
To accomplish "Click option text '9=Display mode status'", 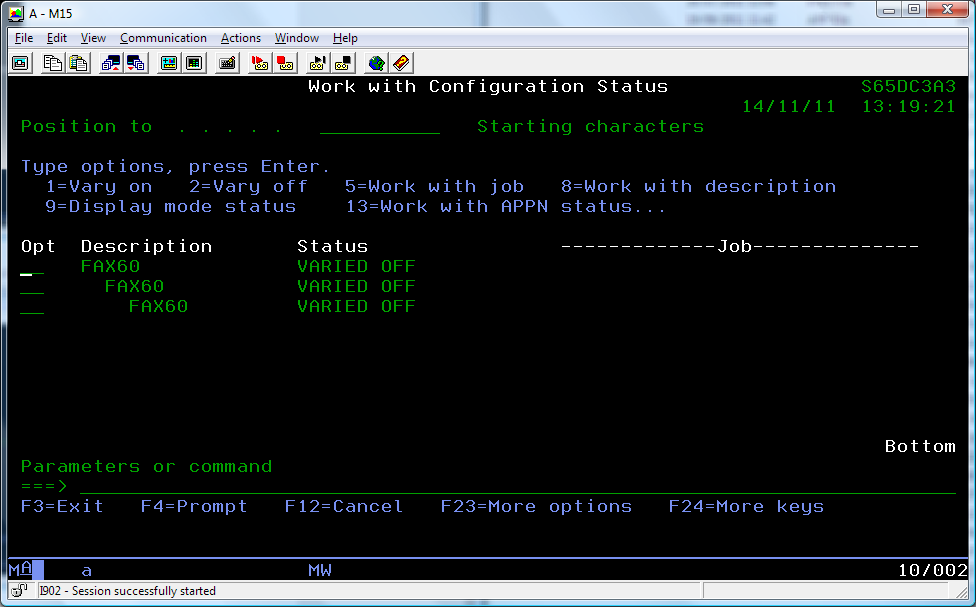I will [171, 207].
